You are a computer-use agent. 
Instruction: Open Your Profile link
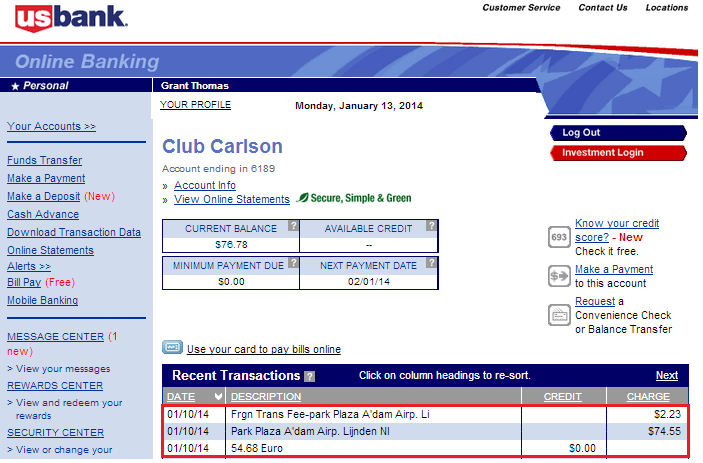[195, 105]
